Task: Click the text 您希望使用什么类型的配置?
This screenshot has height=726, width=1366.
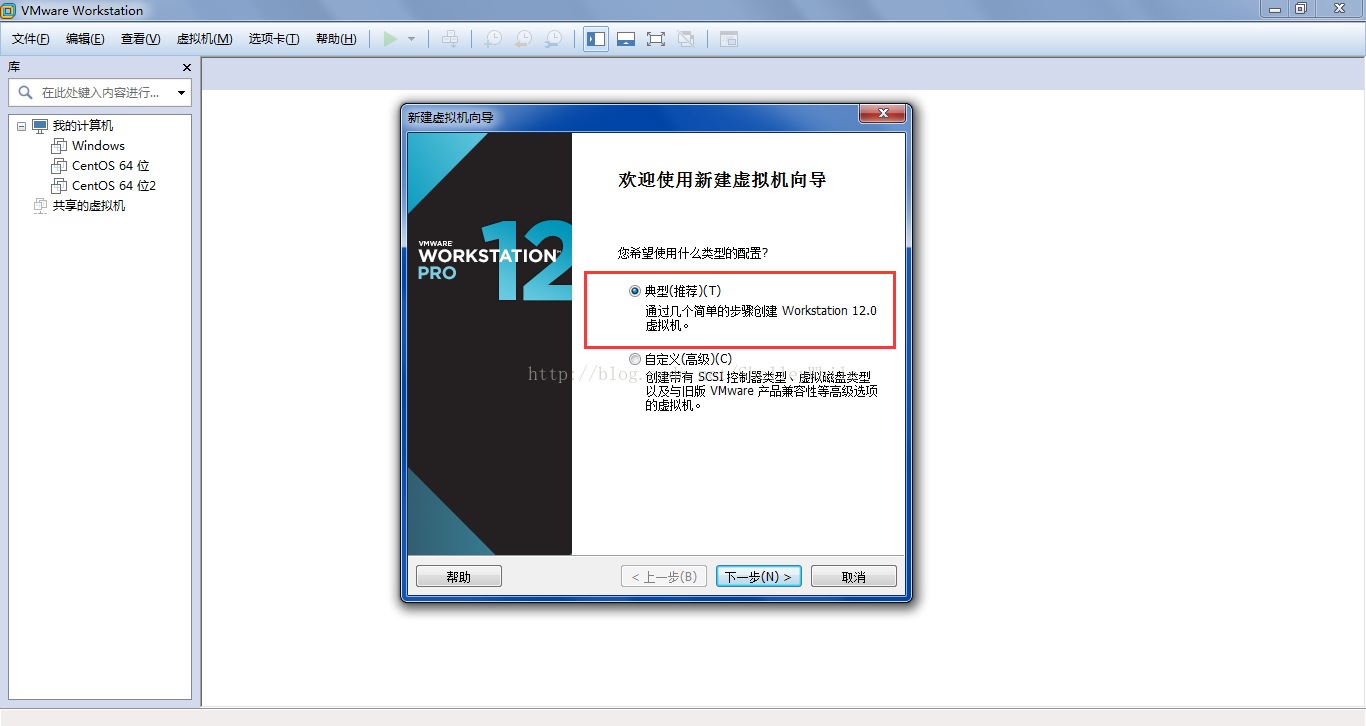Action: click(x=693, y=253)
